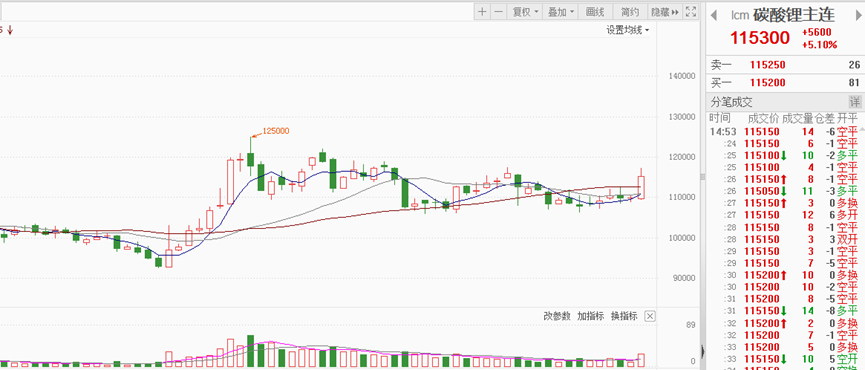
Task: Open the 叠加 overlay dropdown
Action: click(560, 12)
